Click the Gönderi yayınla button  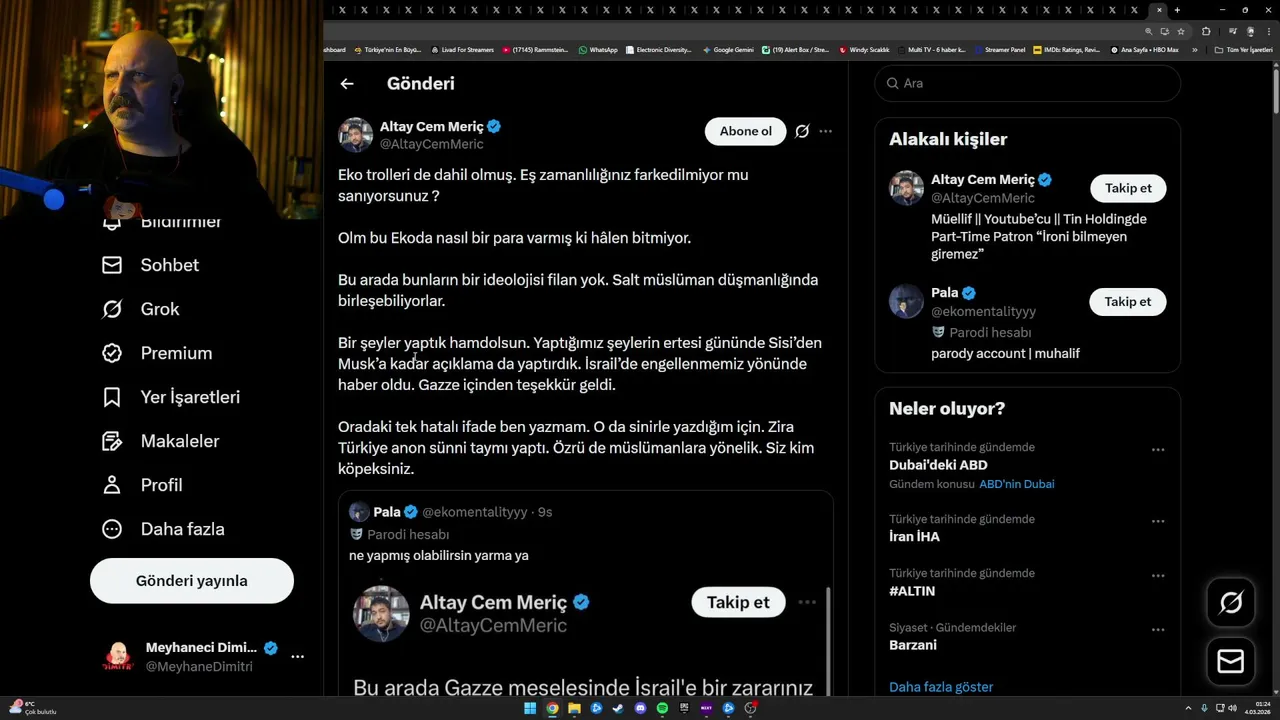192,581
